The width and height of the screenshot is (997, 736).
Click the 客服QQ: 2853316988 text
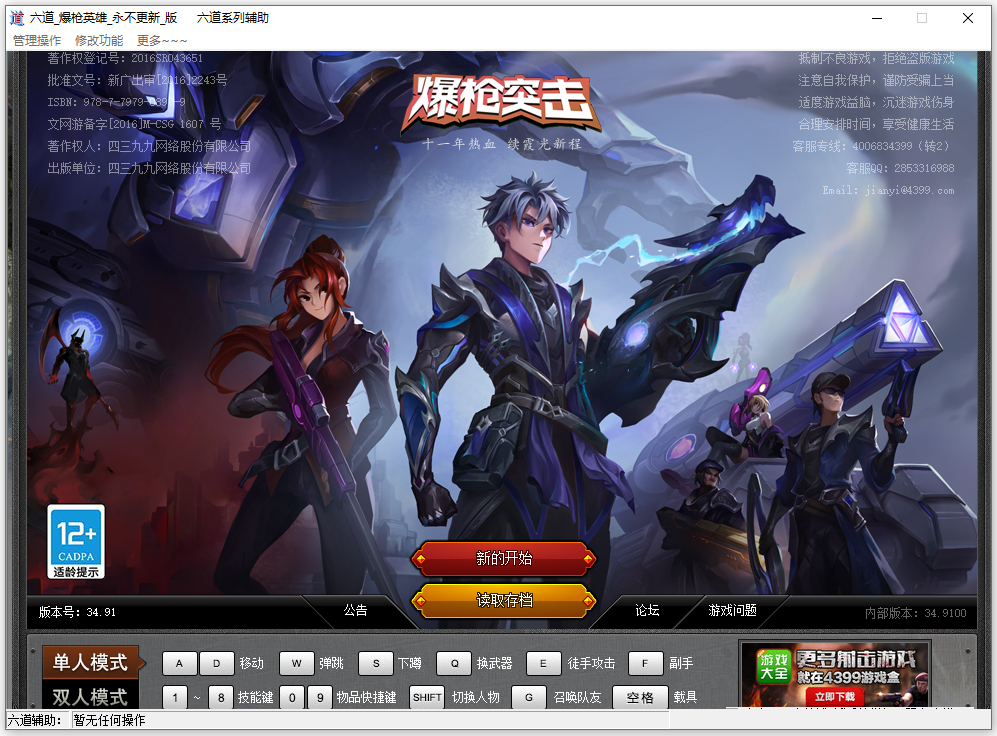pyautogui.click(x=900, y=168)
